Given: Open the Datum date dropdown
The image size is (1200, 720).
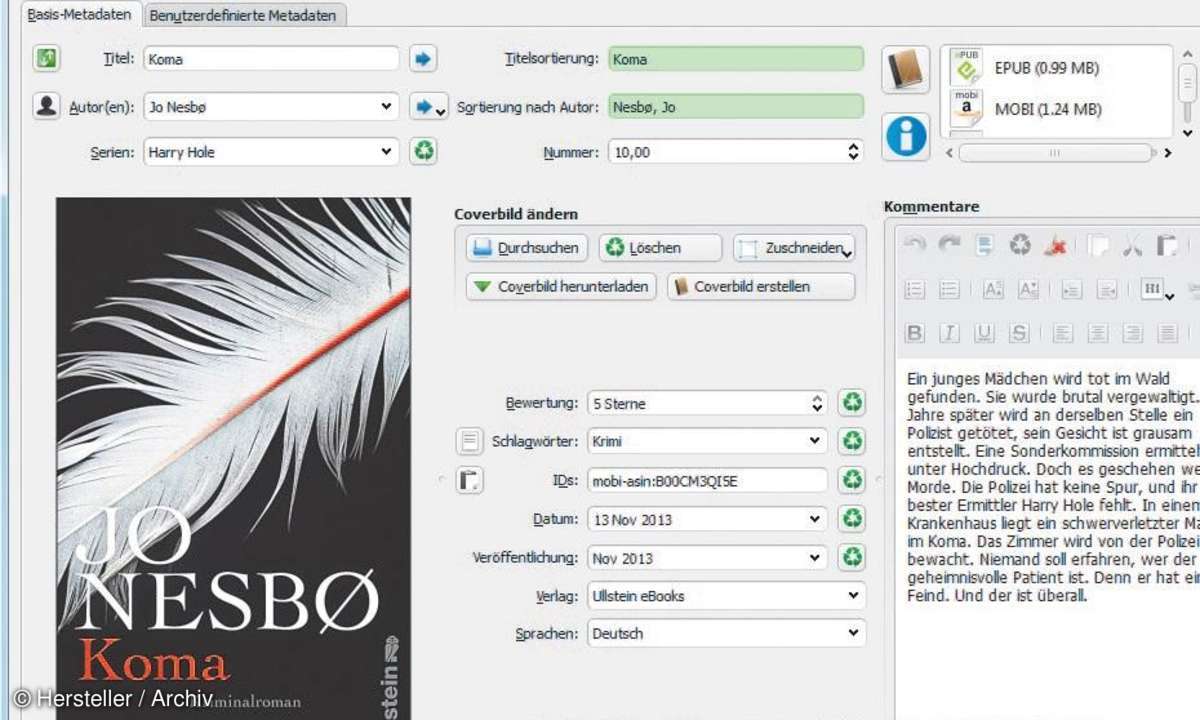Looking at the screenshot, I should click(x=816, y=519).
